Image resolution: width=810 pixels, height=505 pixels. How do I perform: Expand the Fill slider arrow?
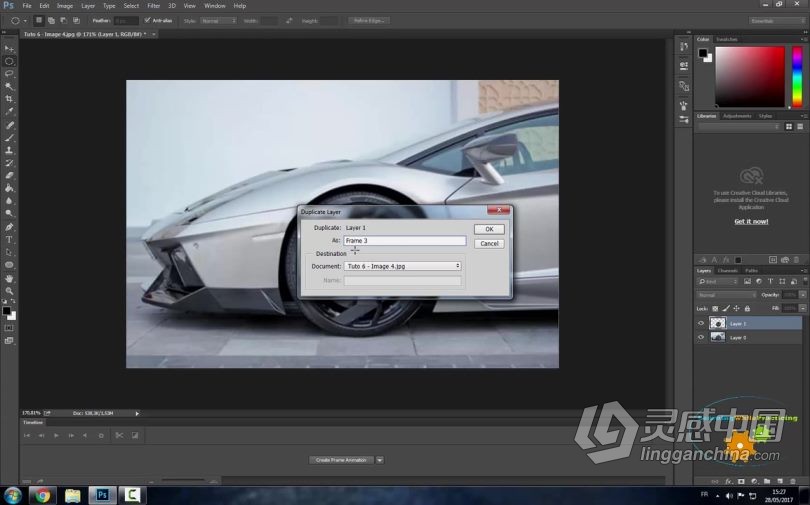point(803,308)
